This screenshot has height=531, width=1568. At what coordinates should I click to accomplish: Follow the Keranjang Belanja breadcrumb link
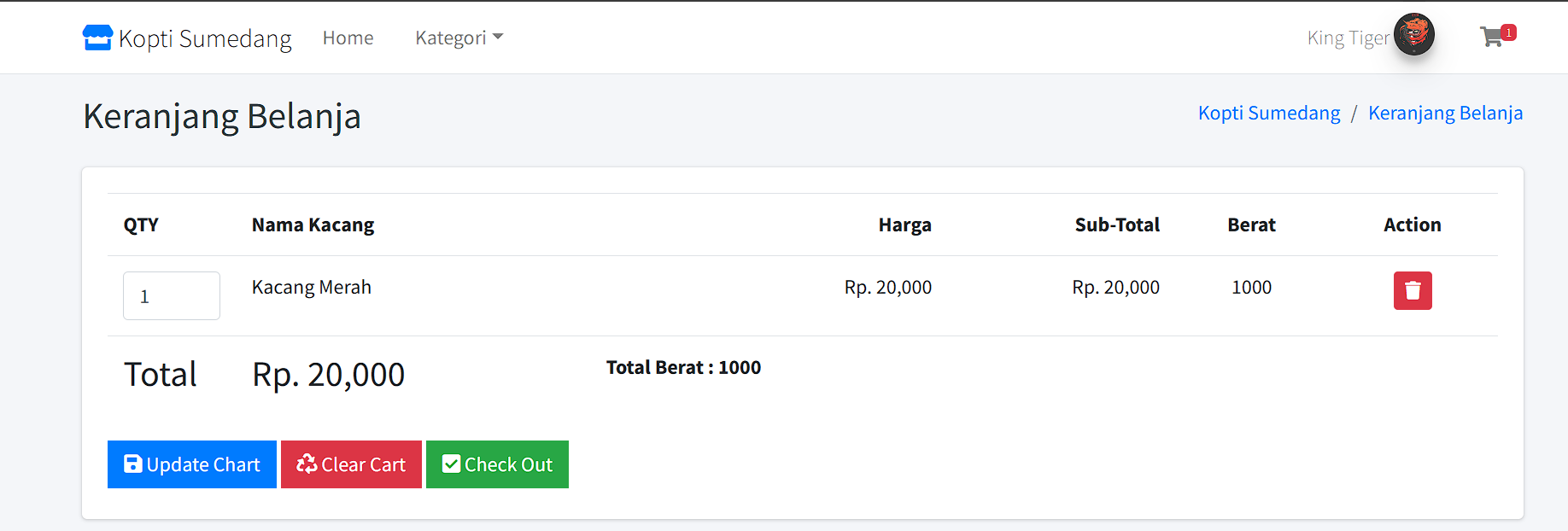click(1445, 113)
